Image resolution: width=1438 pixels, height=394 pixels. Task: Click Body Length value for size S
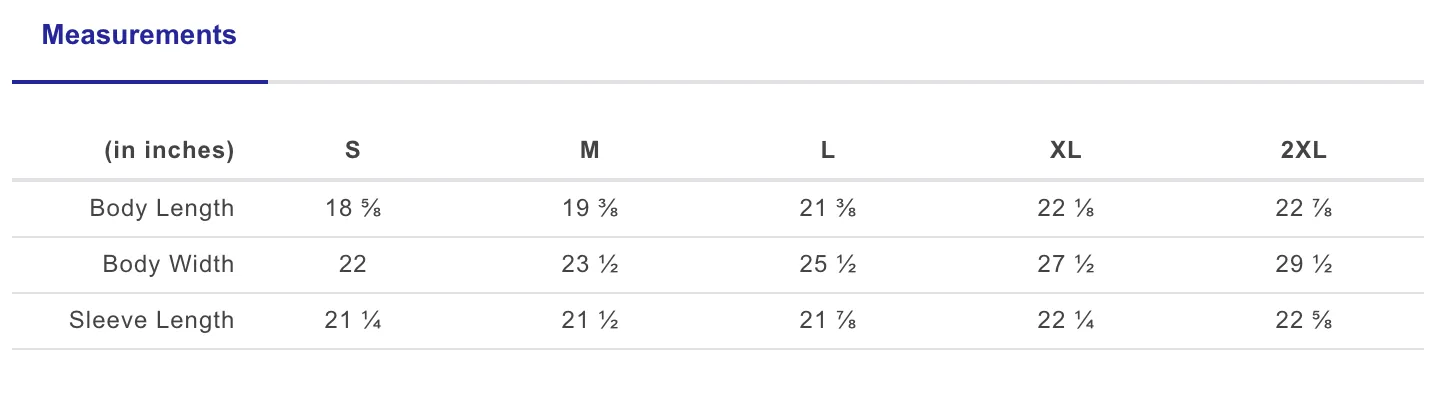click(x=353, y=208)
